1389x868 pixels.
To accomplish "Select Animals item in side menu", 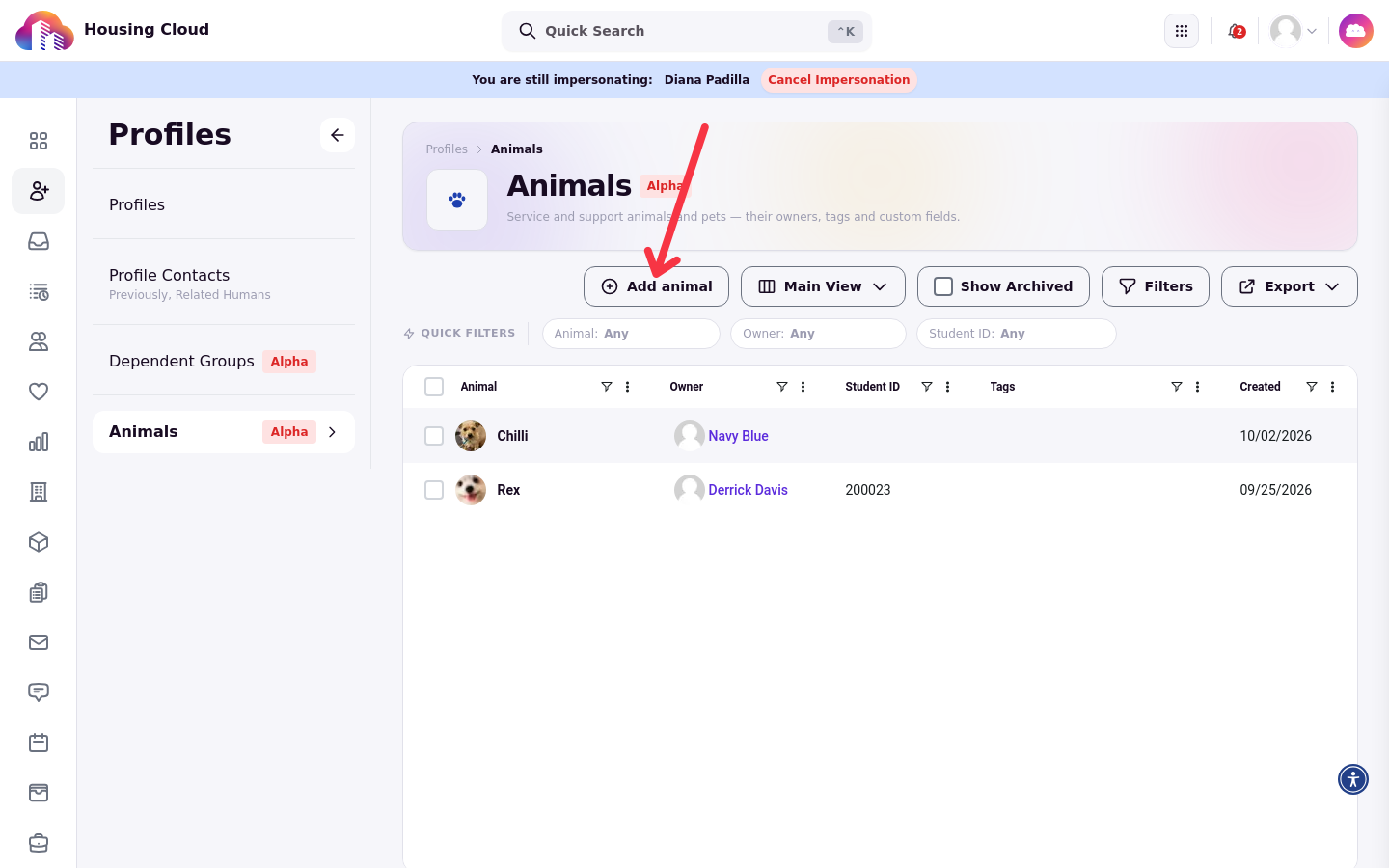I will (224, 432).
